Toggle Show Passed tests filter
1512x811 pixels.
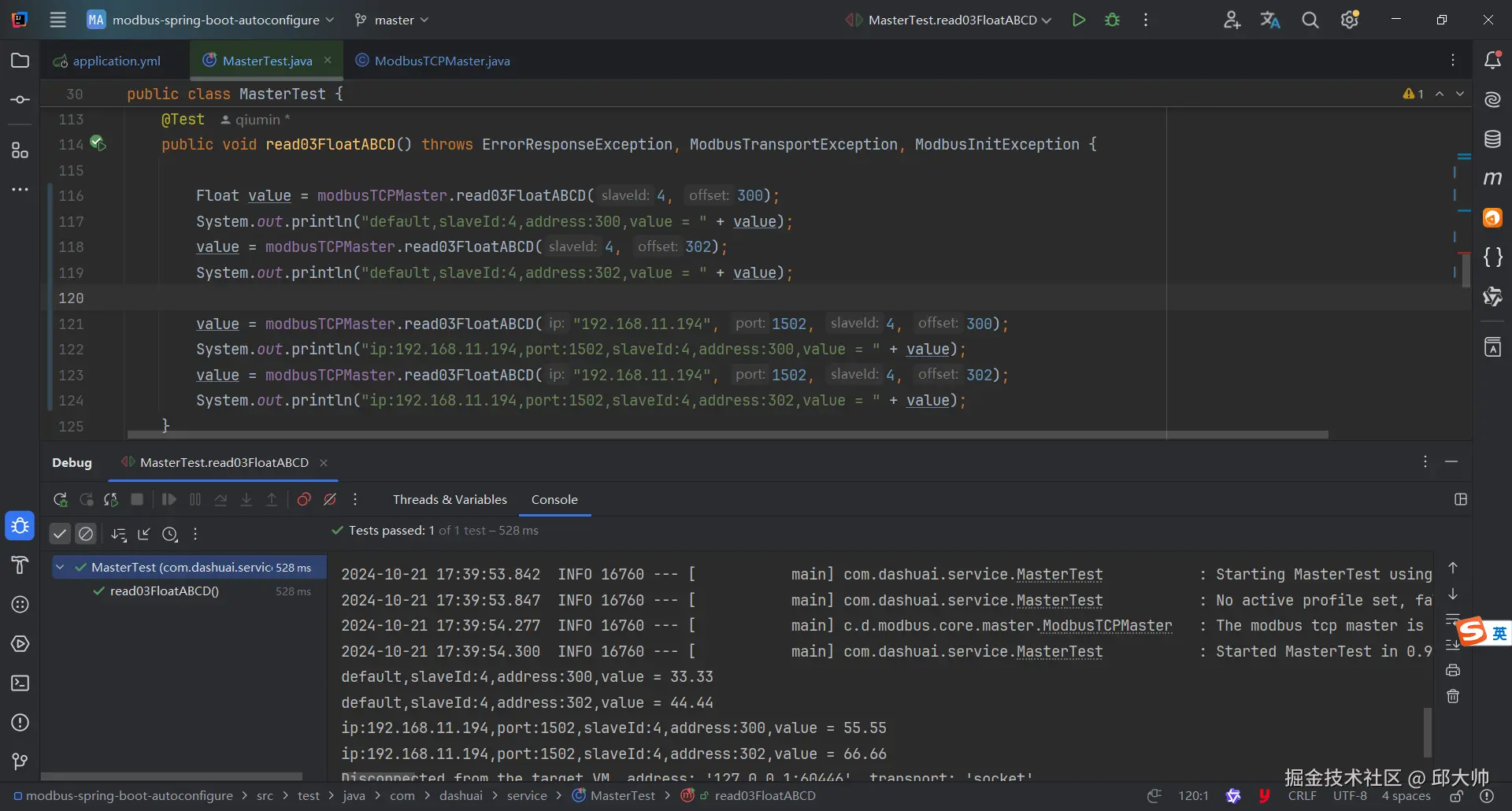(x=60, y=534)
